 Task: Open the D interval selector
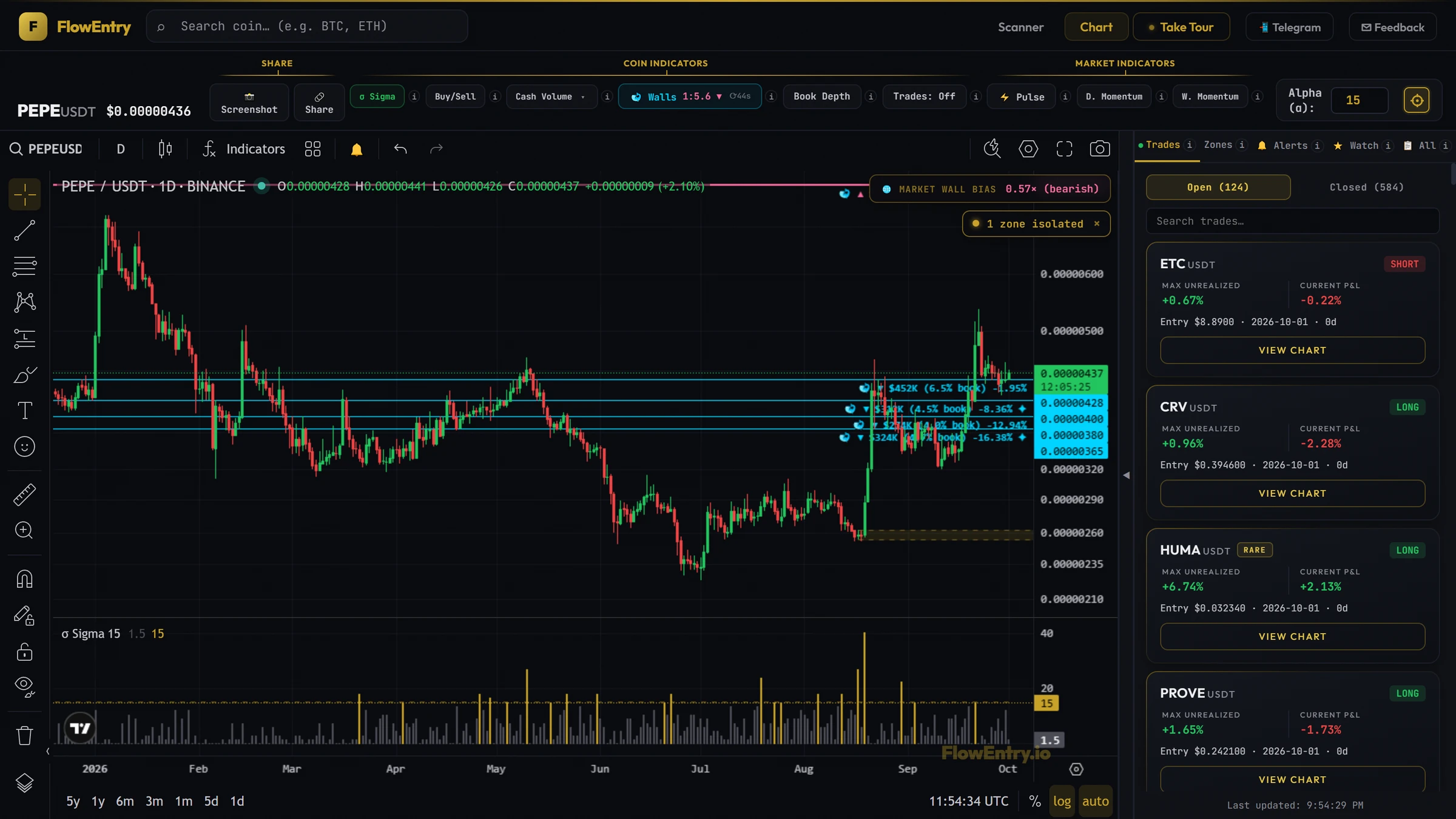pos(121,149)
